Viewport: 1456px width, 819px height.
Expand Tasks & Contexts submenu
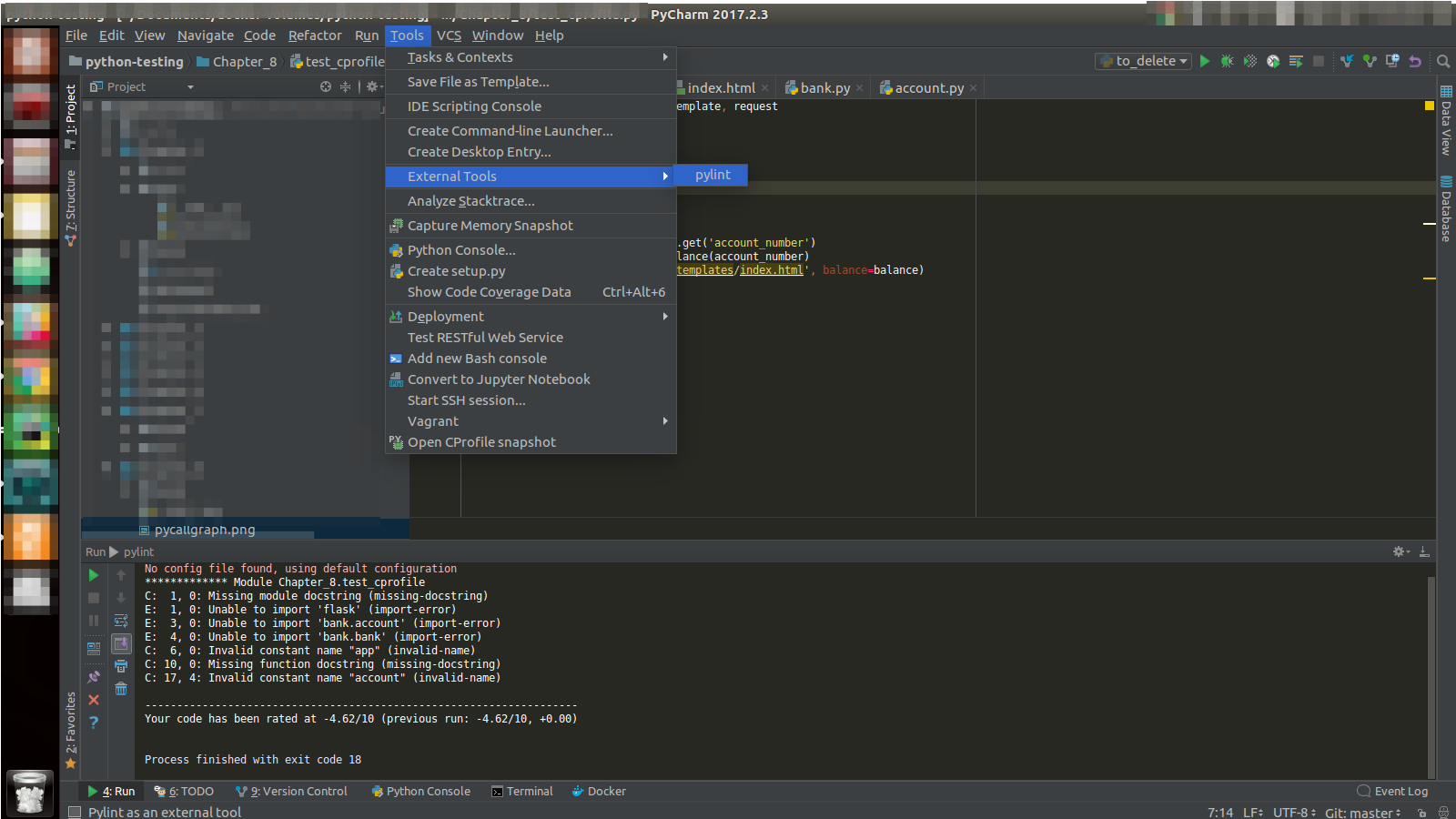pyautogui.click(x=531, y=57)
